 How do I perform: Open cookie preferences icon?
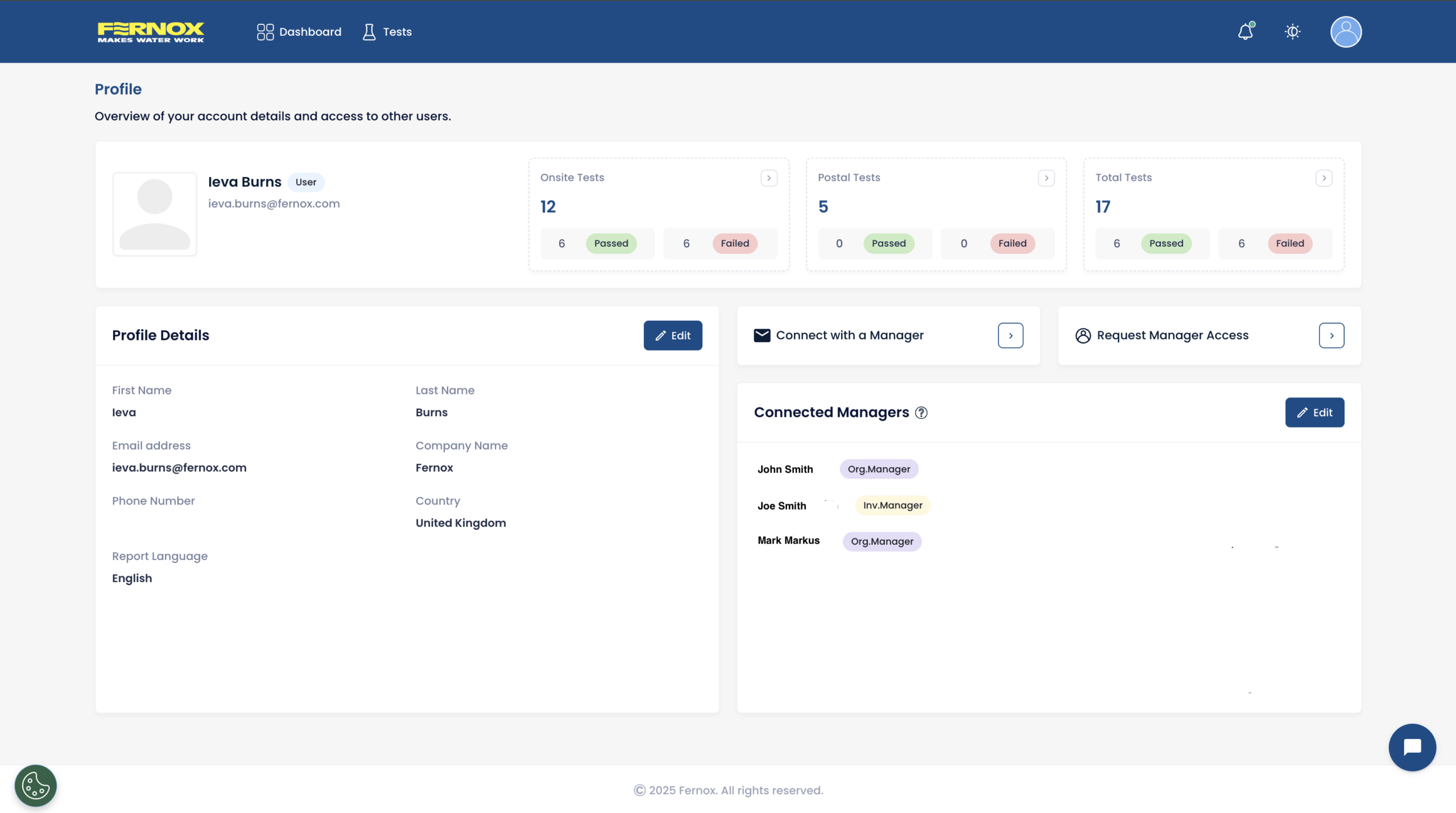(x=35, y=786)
